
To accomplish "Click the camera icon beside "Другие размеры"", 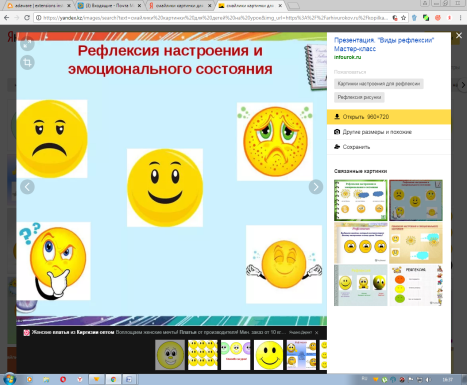I will pyautogui.click(x=337, y=132).
